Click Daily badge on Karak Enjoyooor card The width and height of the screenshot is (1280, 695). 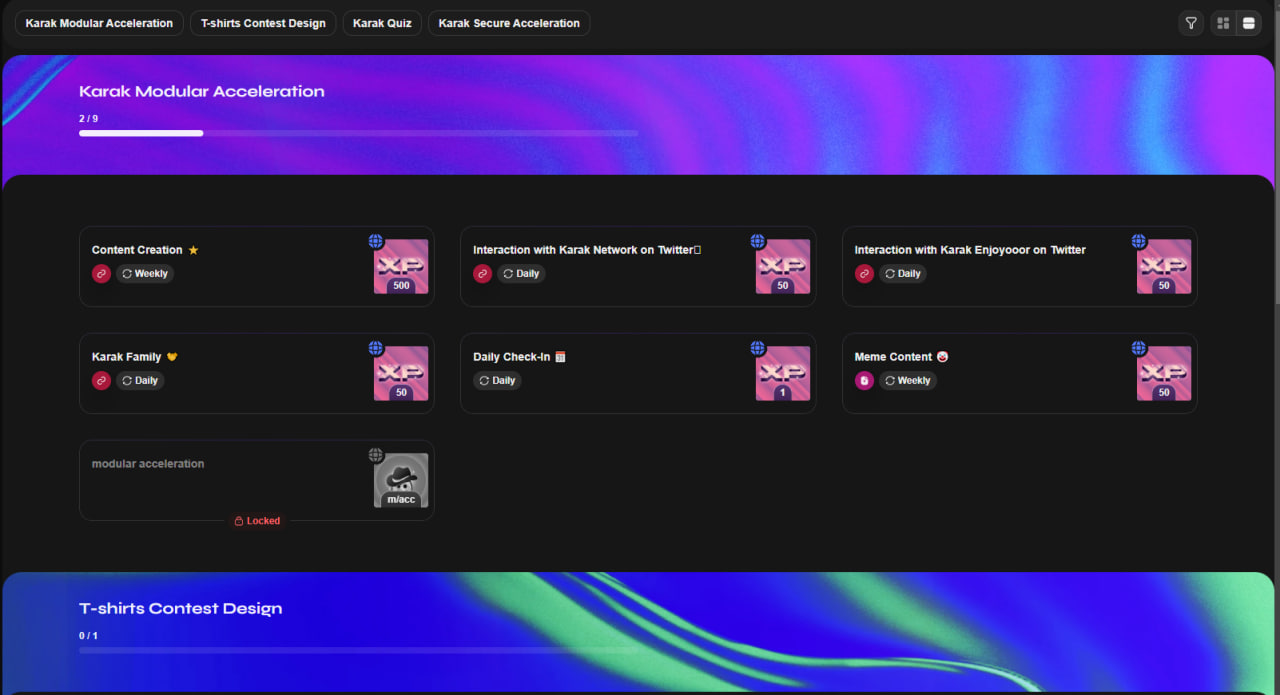pyautogui.click(x=903, y=273)
